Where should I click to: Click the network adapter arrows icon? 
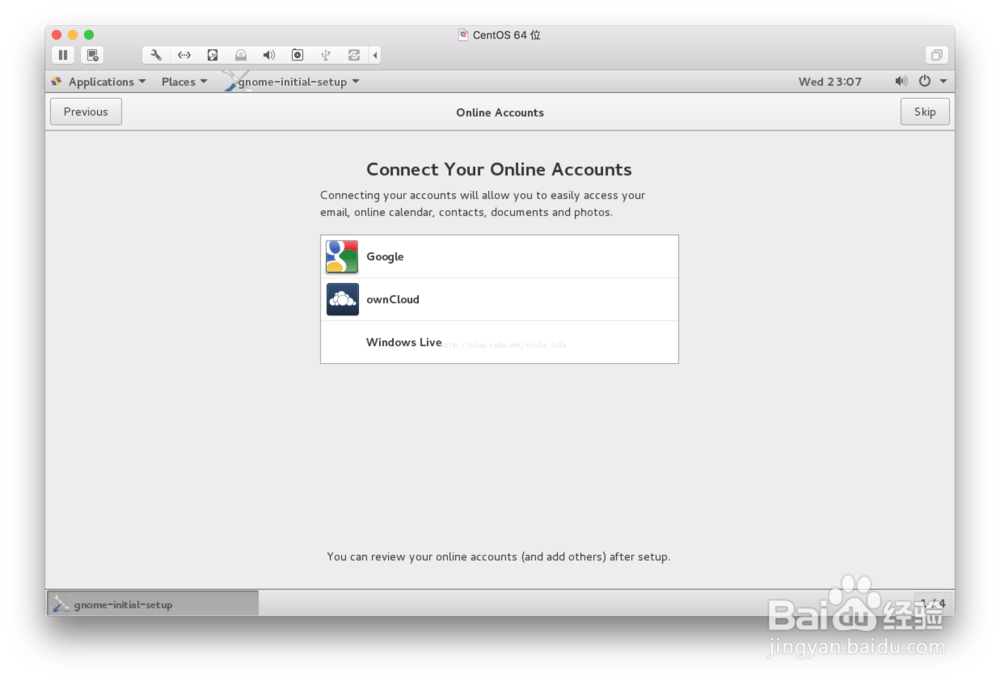pyautogui.click(x=184, y=55)
